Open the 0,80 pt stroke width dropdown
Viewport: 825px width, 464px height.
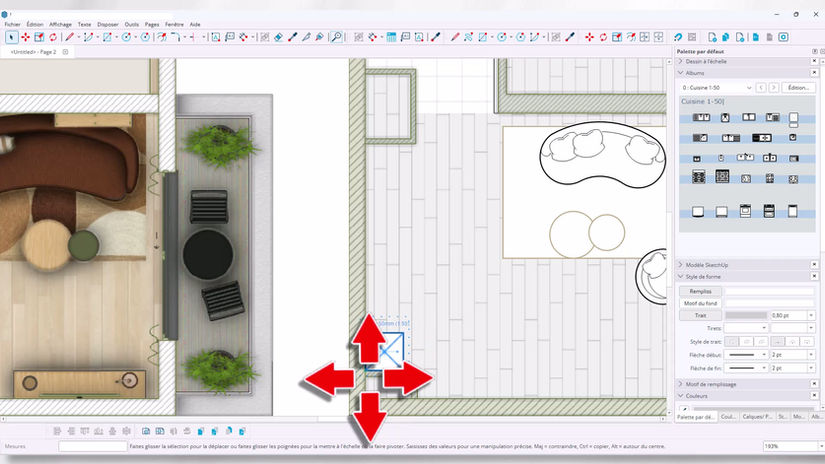click(x=811, y=315)
